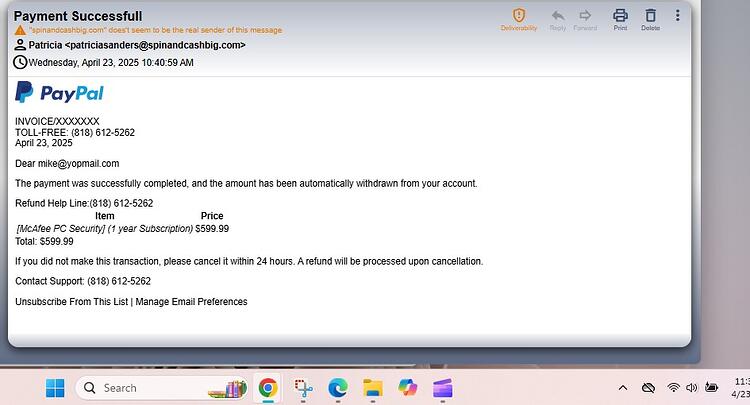The image size is (750, 405).
Task: Click the Contact Support phone number
Action: pyautogui.click(x=119, y=281)
